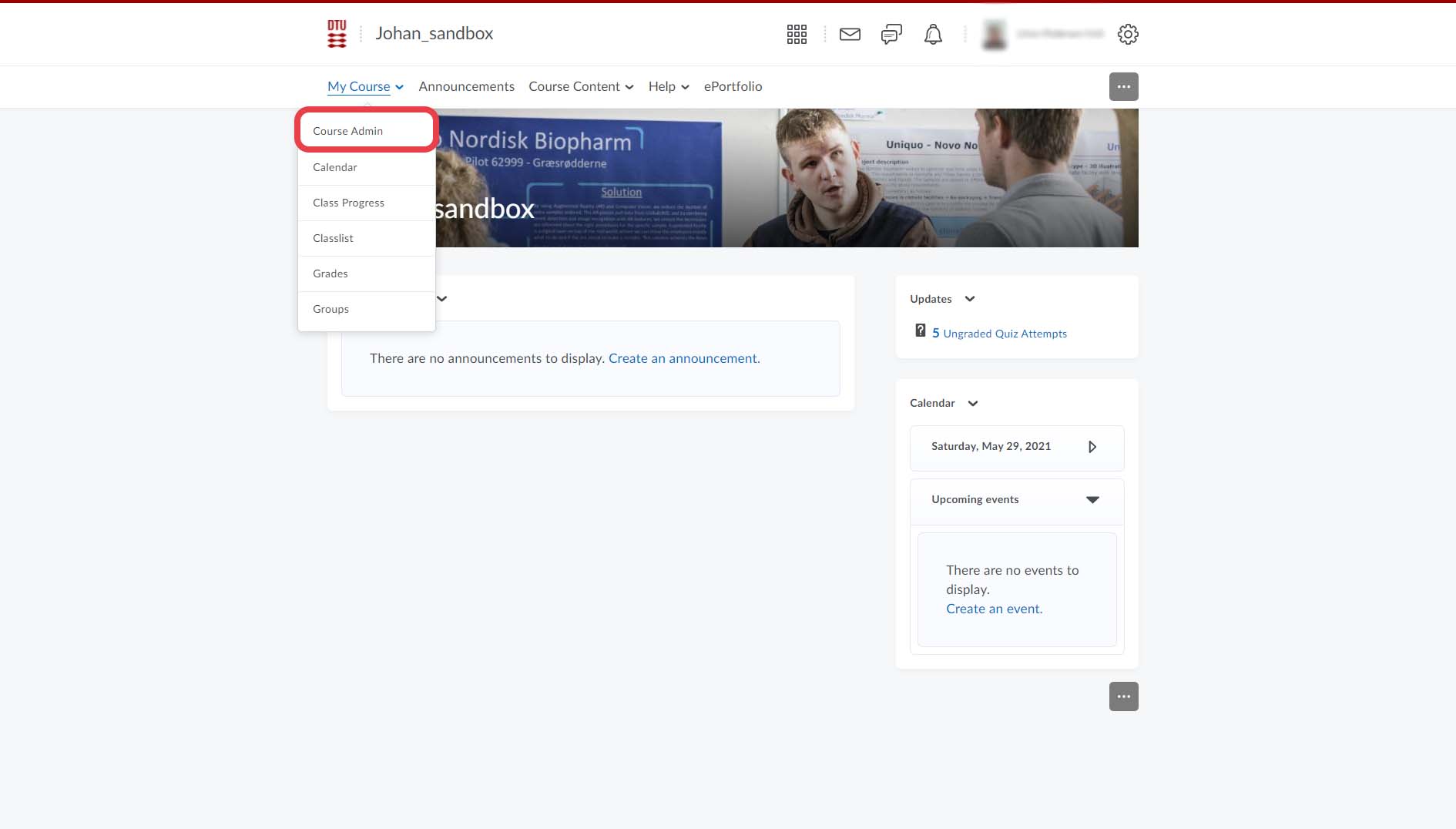Image resolution: width=1456 pixels, height=829 pixels.
Task: Choose Grades from the dropdown list
Action: pyautogui.click(x=330, y=274)
